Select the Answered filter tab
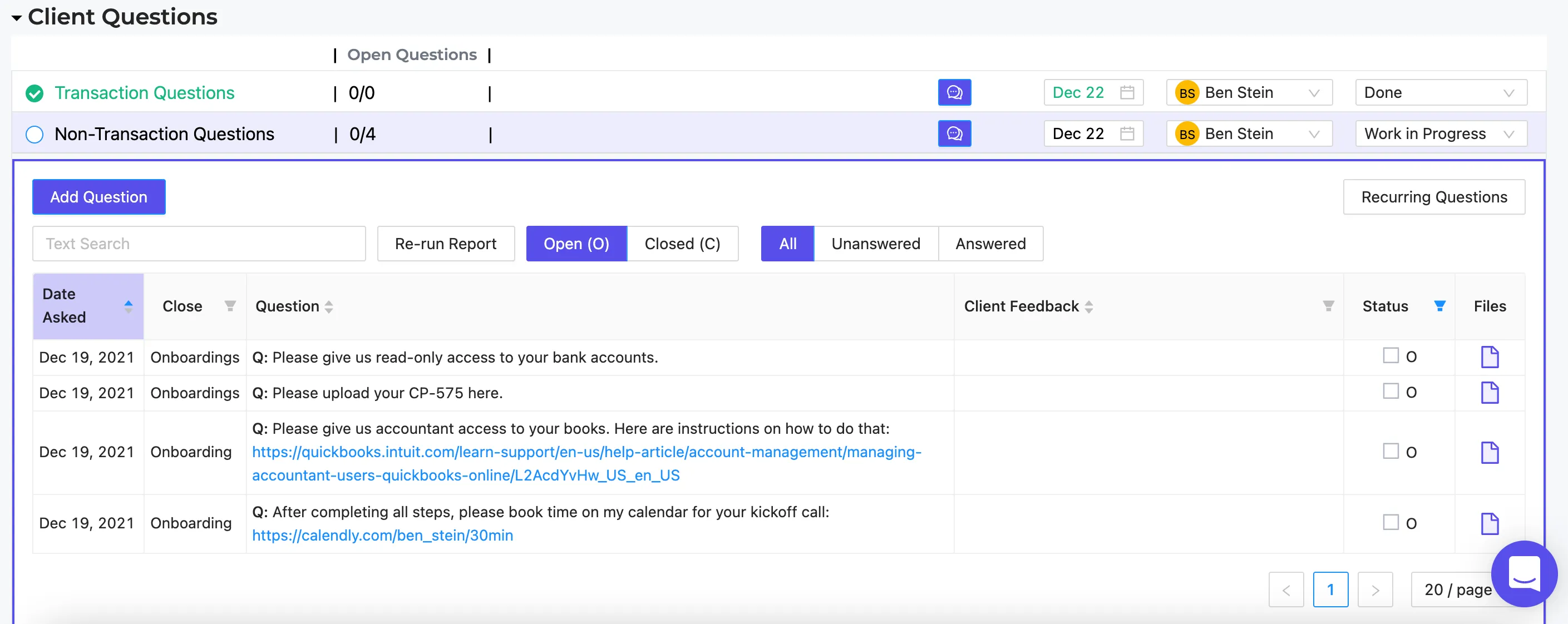 pyautogui.click(x=990, y=244)
